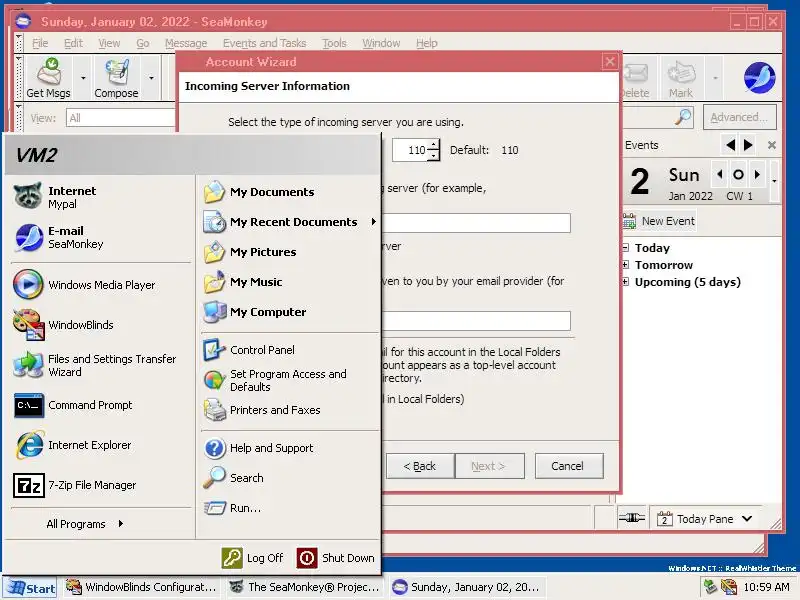Close the Events today pane
Screen dimensions: 800x600
click(x=772, y=145)
